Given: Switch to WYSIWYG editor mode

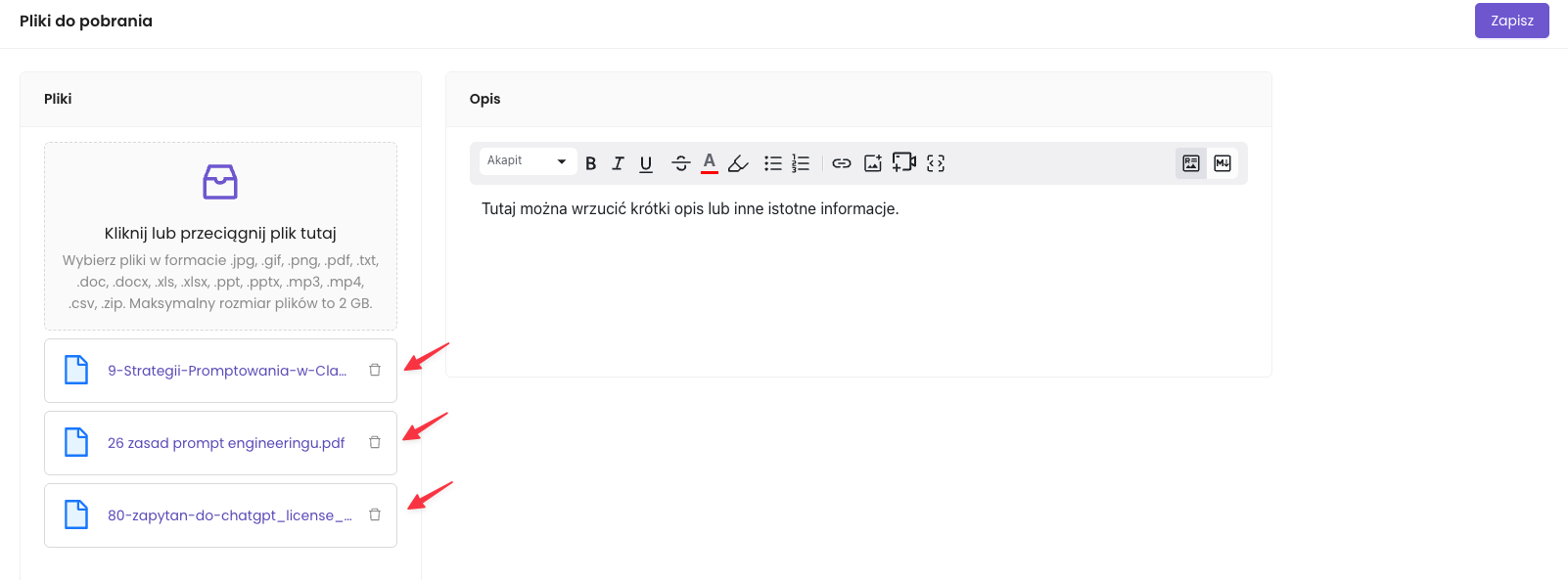Looking at the screenshot, I should click(1191, 163).
